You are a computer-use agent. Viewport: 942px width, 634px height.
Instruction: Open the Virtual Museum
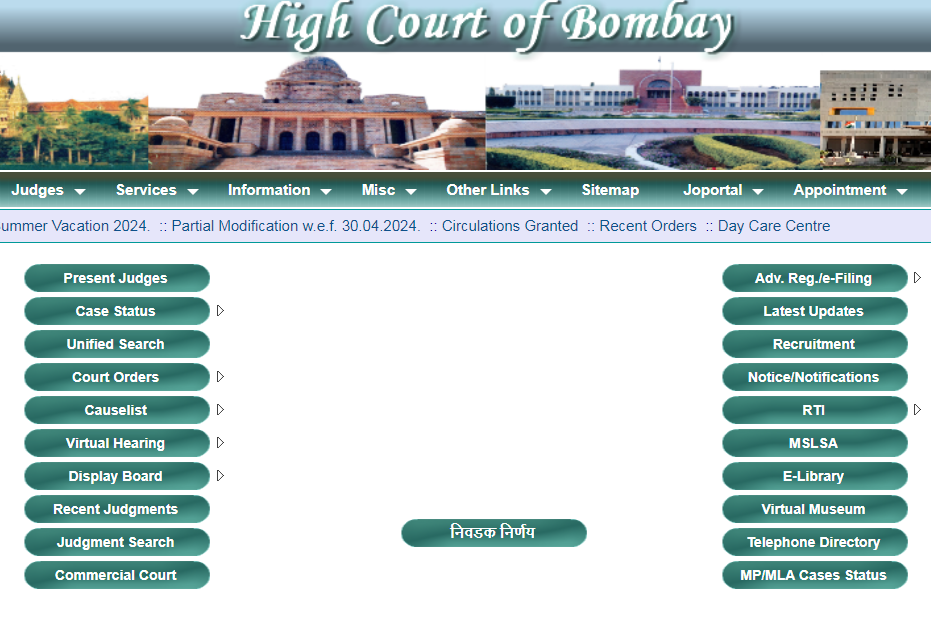815,510
